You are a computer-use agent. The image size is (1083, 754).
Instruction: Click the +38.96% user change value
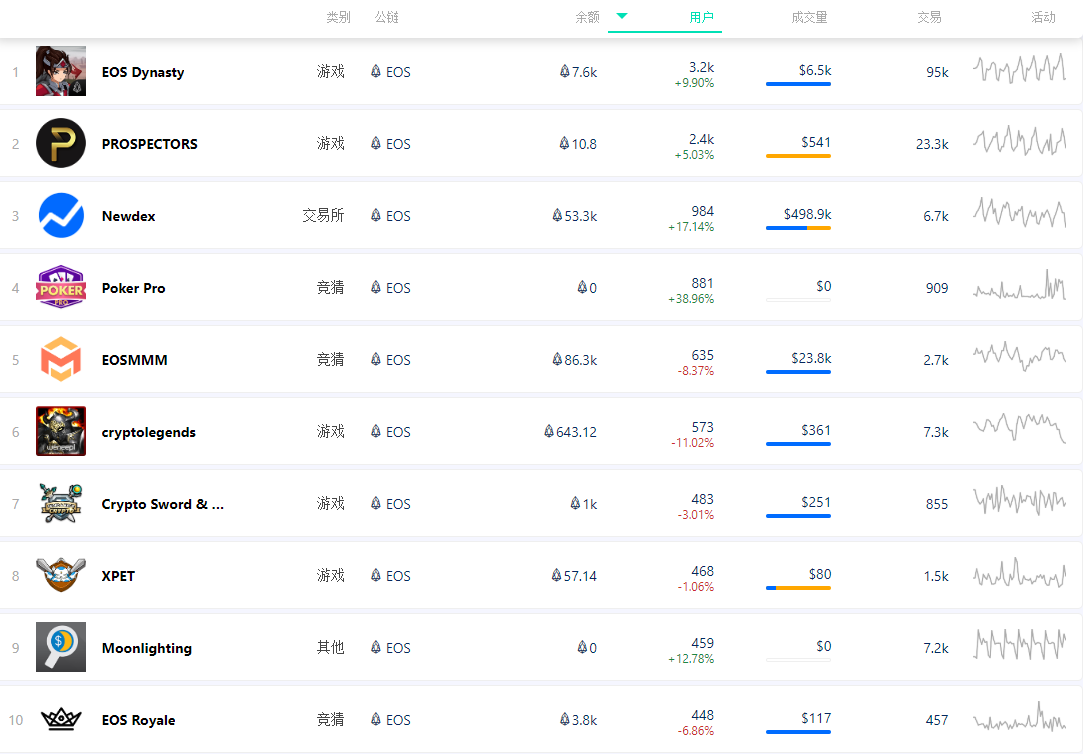pos(691,299)
